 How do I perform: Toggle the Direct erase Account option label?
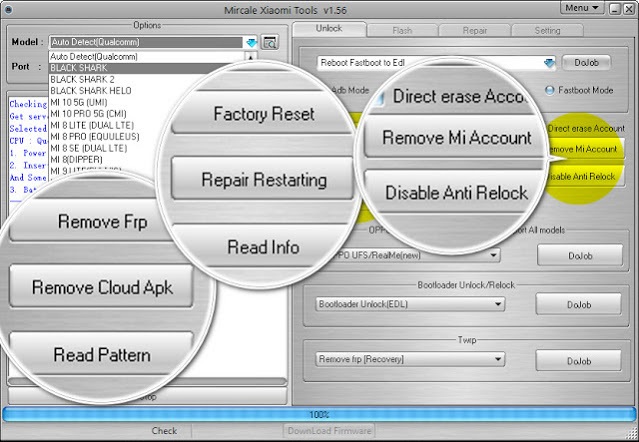click(586, 129)
